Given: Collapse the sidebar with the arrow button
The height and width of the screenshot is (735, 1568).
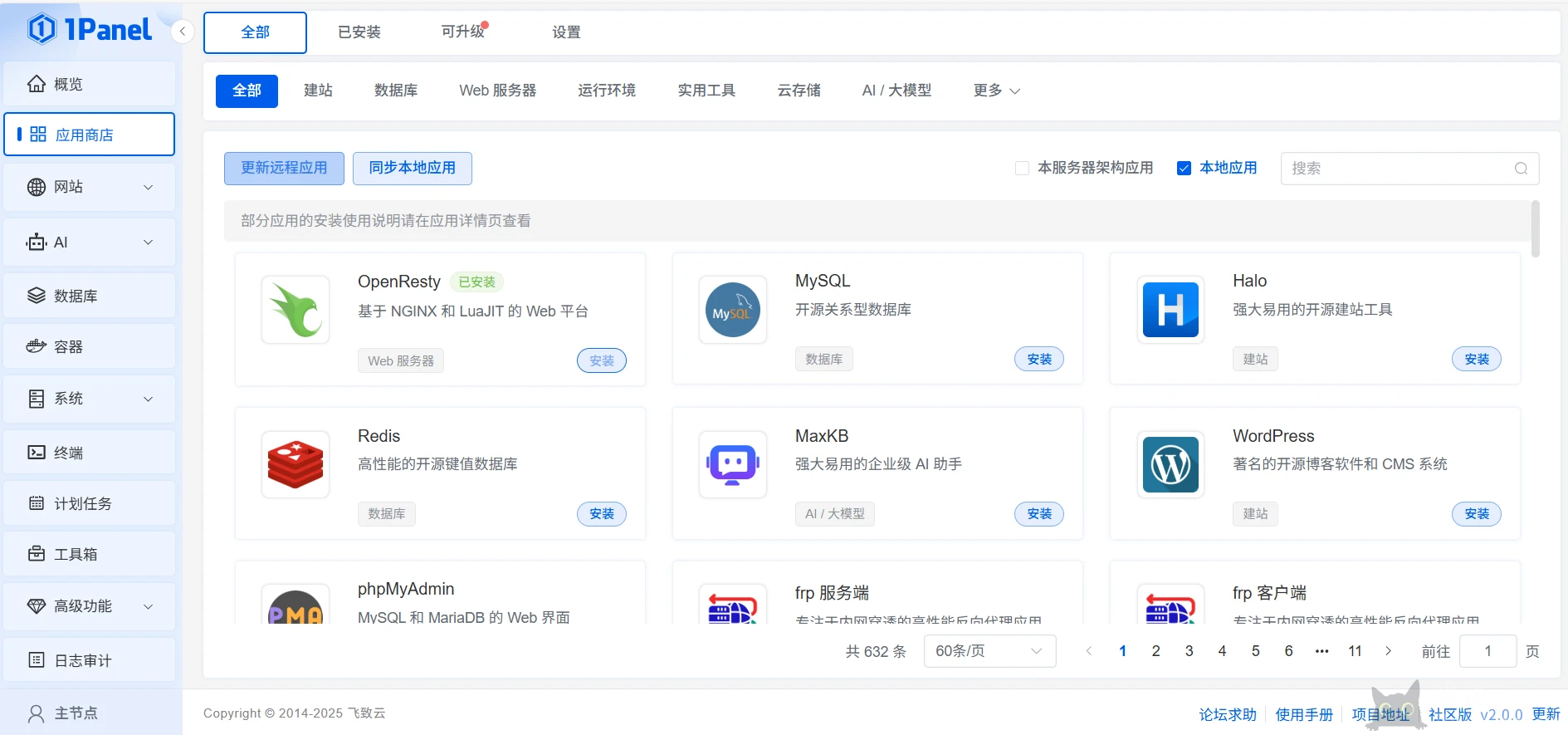Looking at the screenshot, I should pyautogui.click(x=182, y=32).
